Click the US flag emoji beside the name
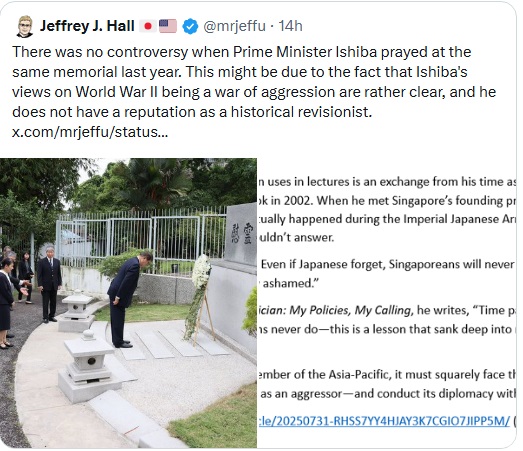 (x=168, y=26)
